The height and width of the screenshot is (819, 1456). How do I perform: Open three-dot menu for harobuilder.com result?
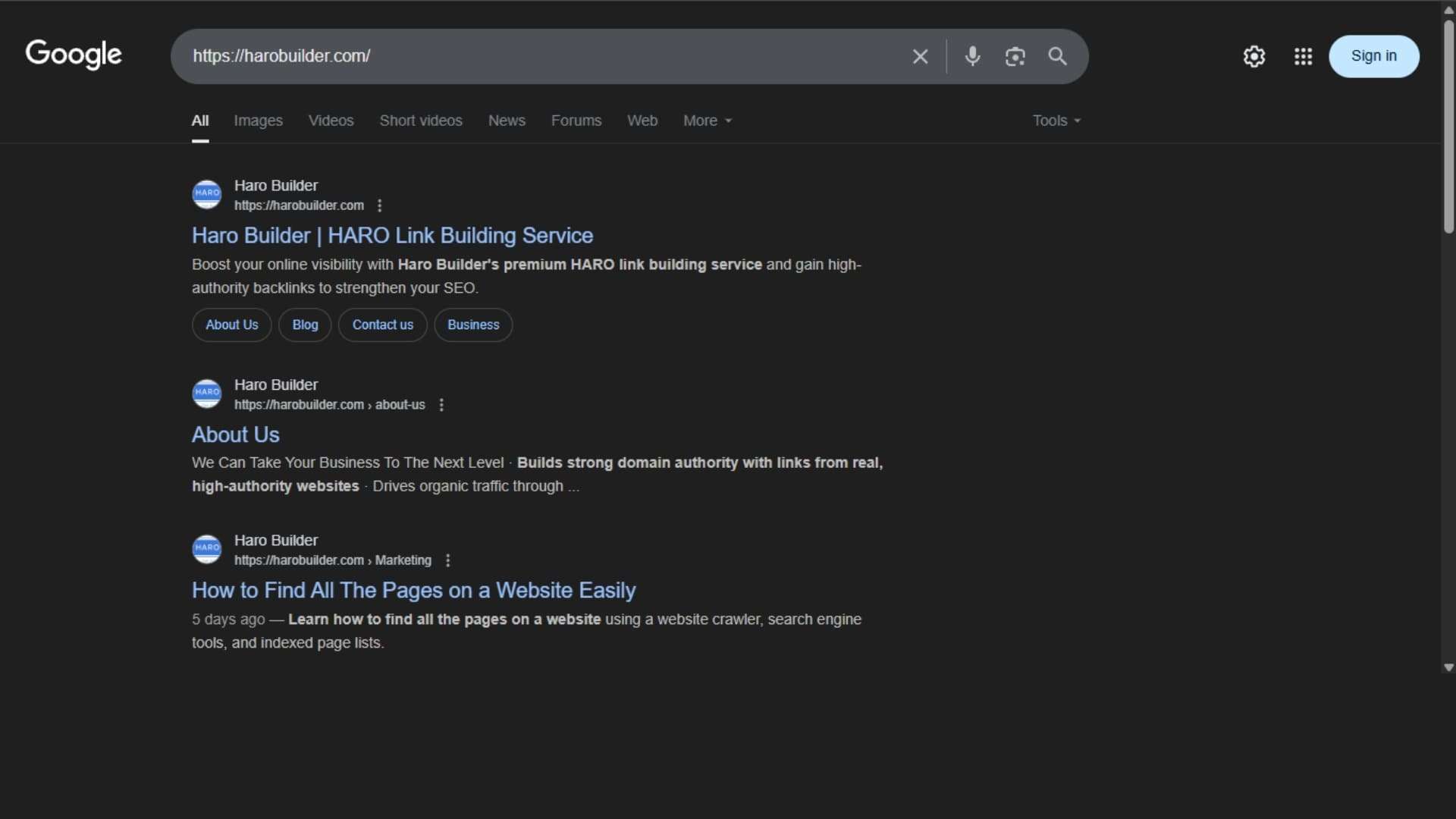point(380,206)
